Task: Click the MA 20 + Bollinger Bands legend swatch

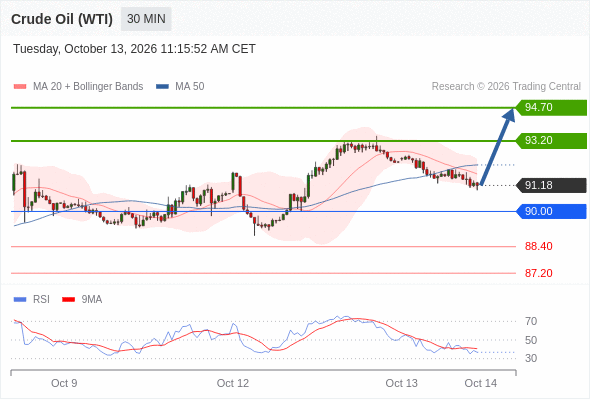Action: pyautogui.click(x=20, y=87)
